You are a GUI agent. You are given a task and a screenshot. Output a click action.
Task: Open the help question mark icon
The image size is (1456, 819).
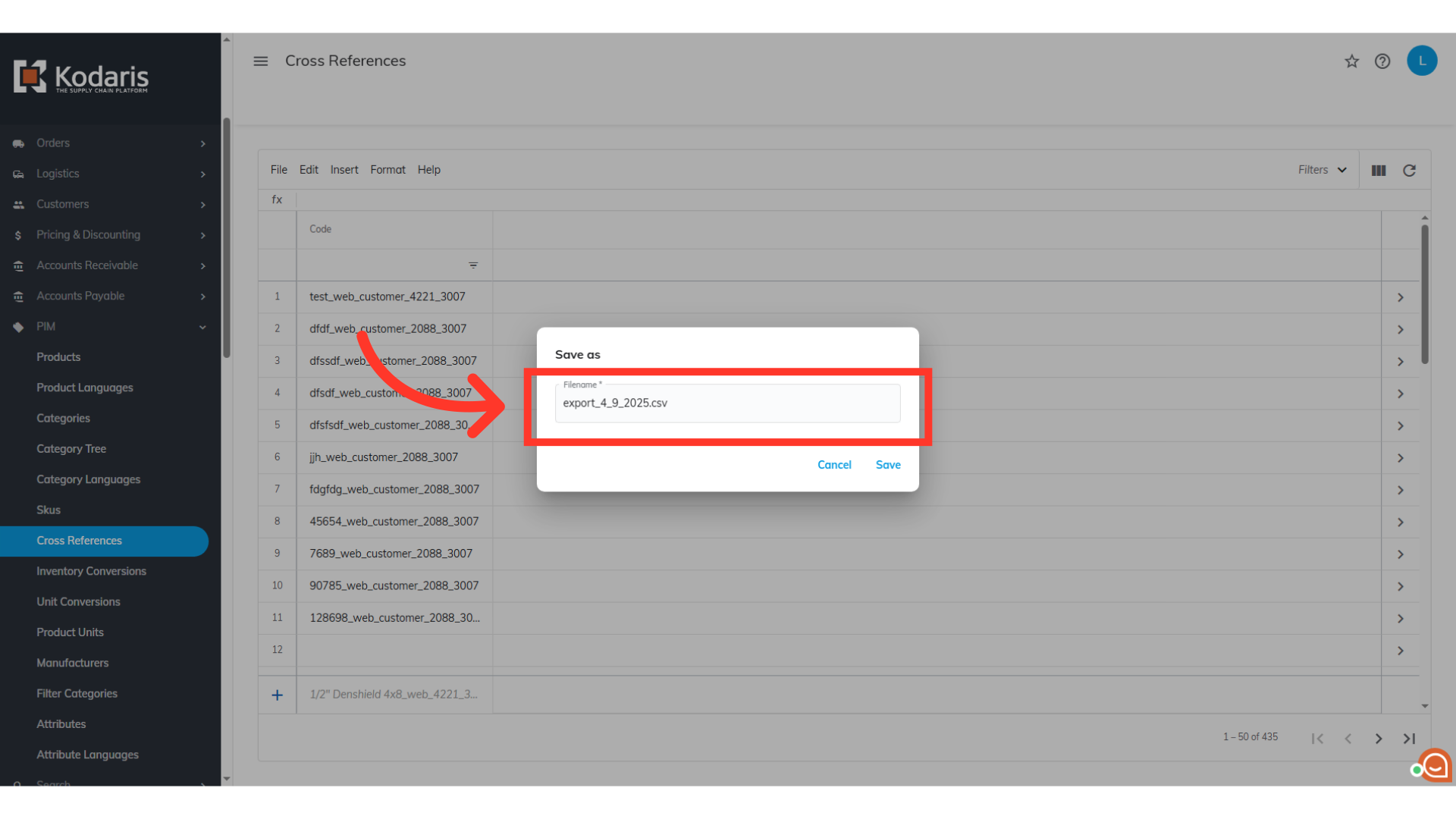1382,61
